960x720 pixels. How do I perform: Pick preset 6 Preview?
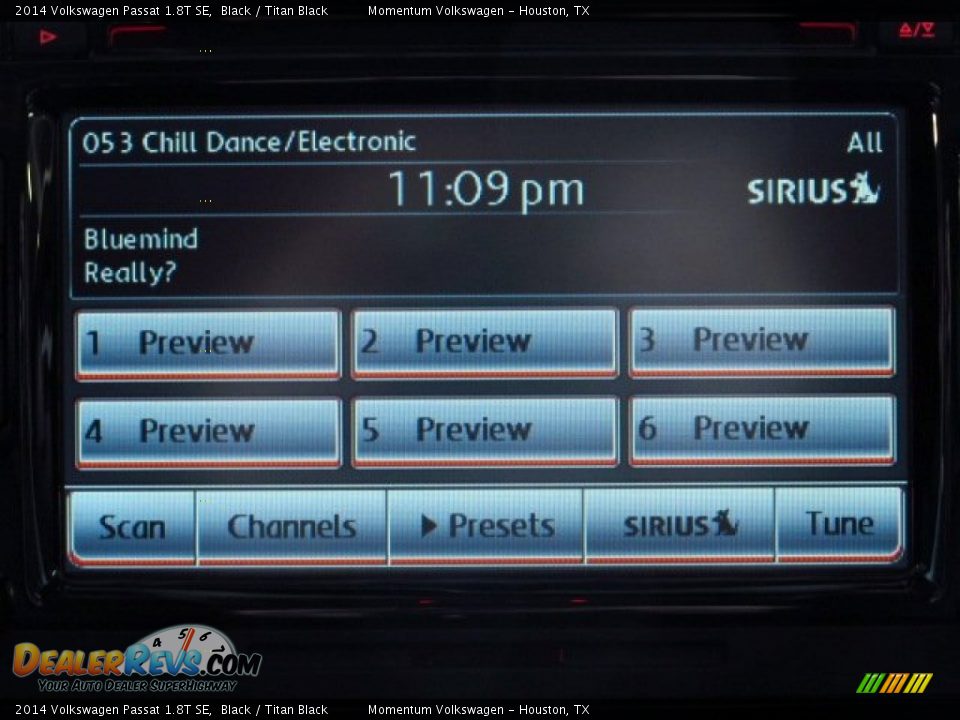[762, 430]
